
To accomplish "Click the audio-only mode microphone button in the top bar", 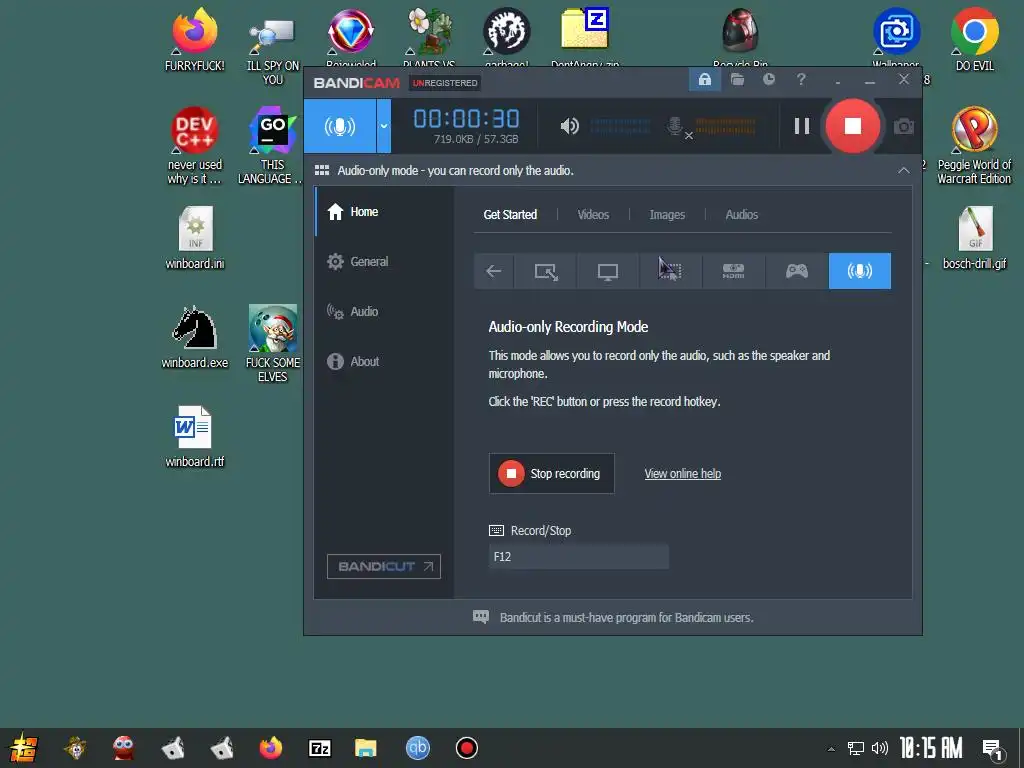I will click(x=340, y=126).
